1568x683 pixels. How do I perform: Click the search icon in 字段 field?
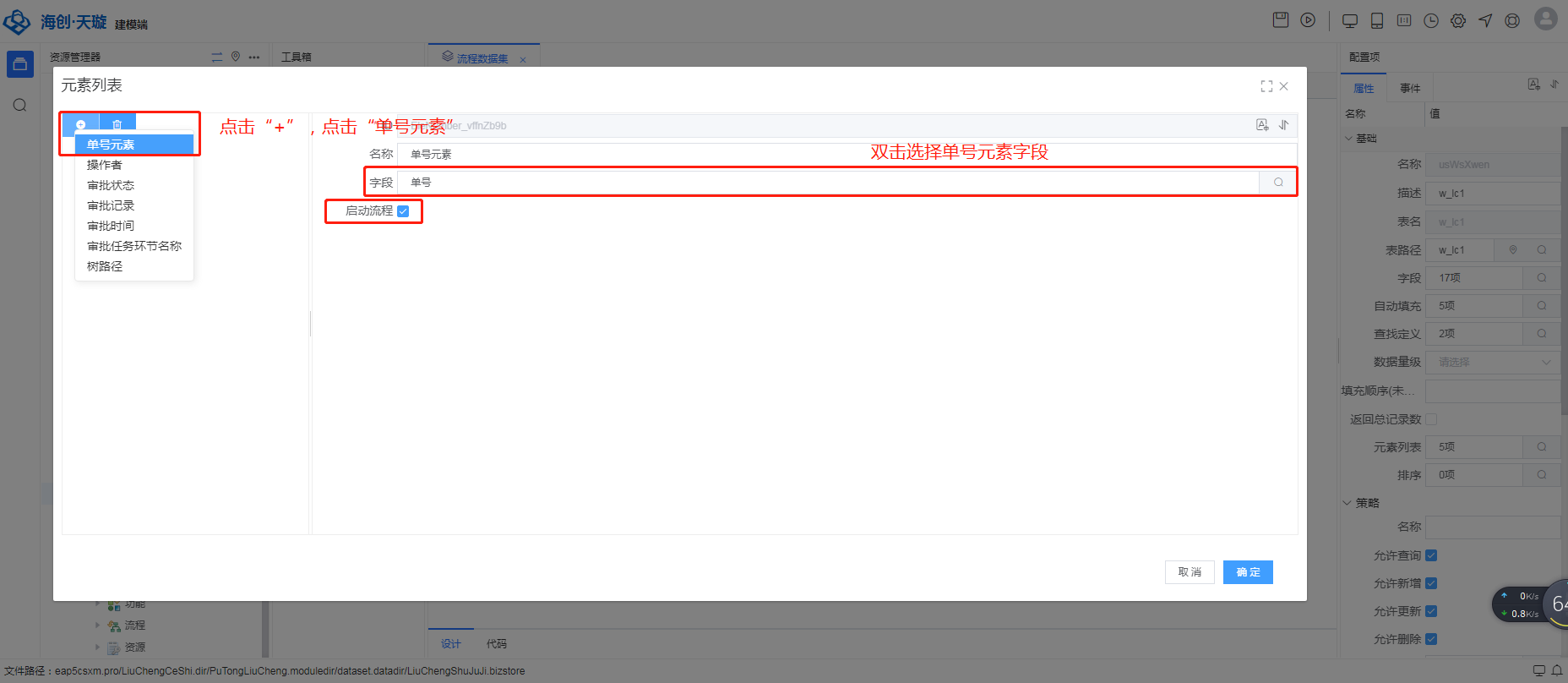tap(1278, 183)
